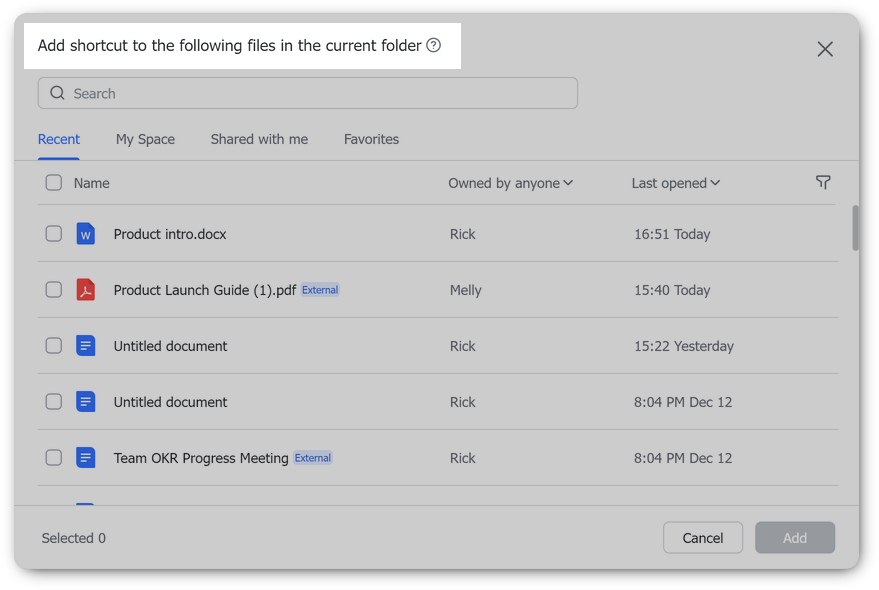
Task: Tick the checkbox for Product intro.docx
Action: [x=54, y=234]
